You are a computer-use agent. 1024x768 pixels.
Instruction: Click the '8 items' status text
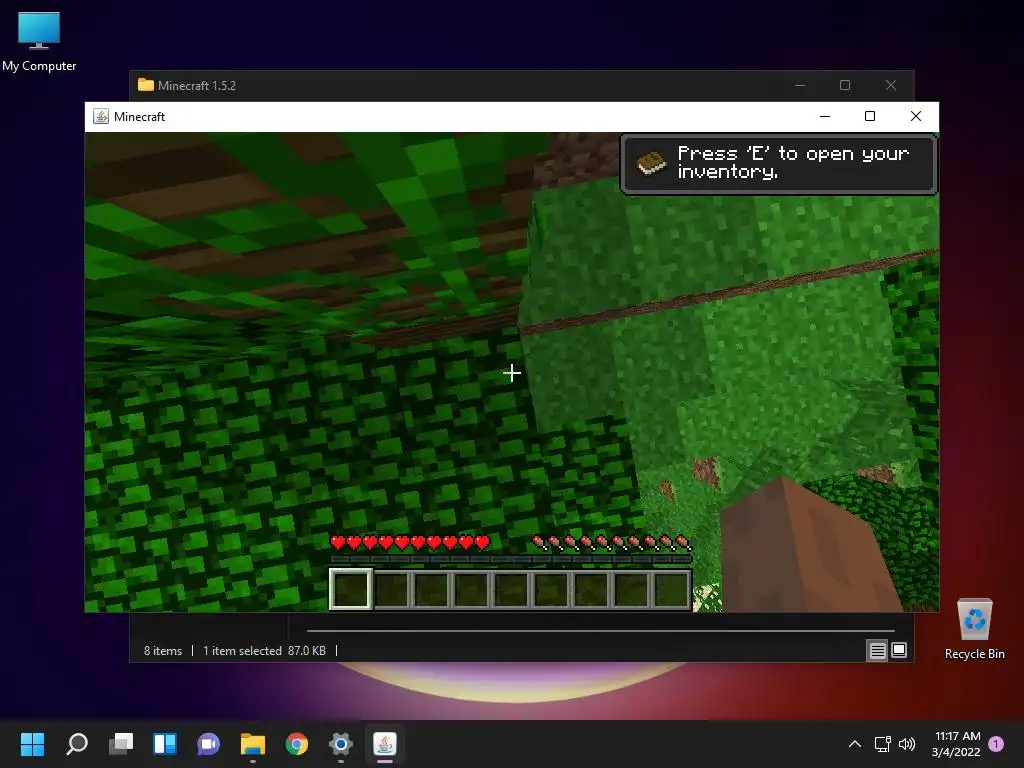163,650
